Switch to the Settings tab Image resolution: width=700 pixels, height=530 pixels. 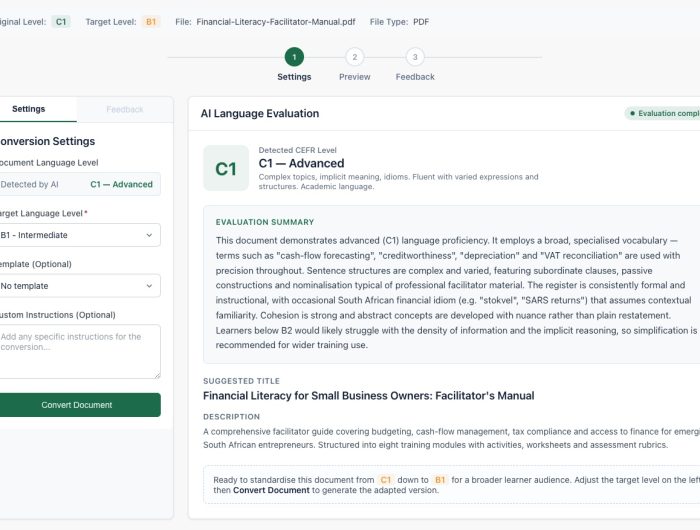tap(29, 109)
